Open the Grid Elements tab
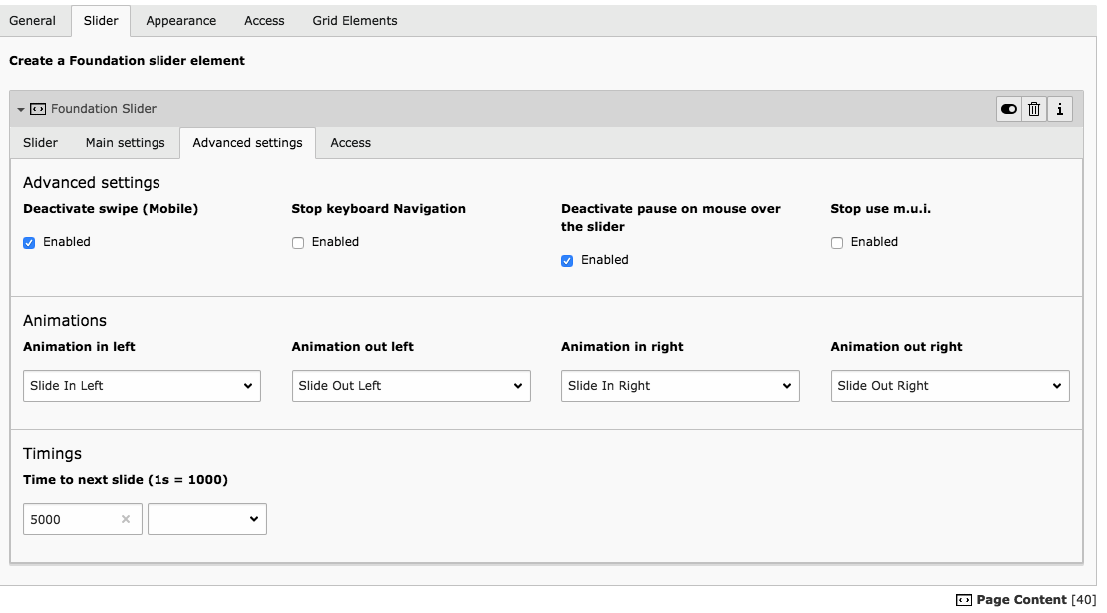Image resolution: width=1107 pixels, height=613 pixels. (x=354, y=20)
